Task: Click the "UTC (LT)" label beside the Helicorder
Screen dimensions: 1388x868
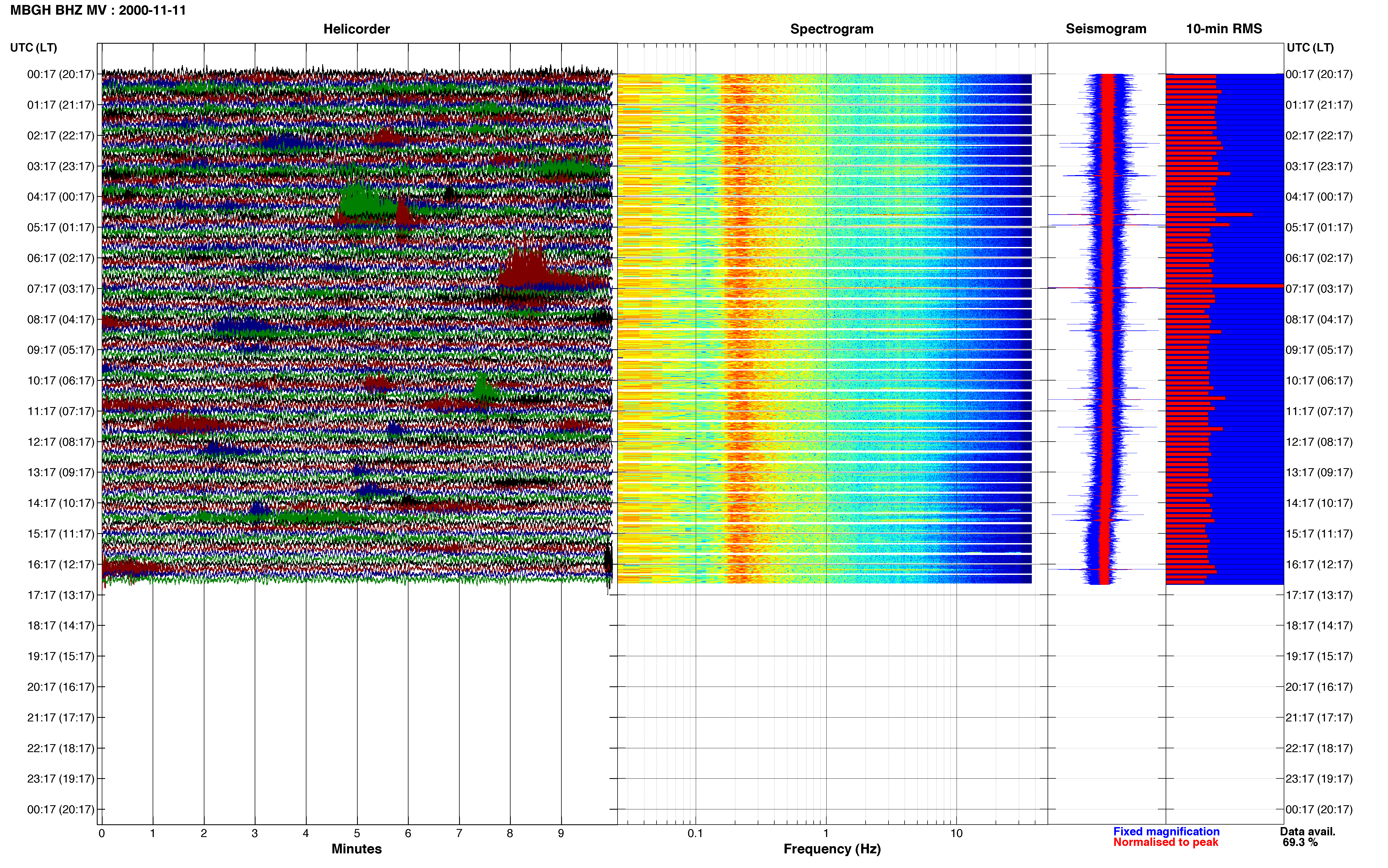Action: [34, 48]
